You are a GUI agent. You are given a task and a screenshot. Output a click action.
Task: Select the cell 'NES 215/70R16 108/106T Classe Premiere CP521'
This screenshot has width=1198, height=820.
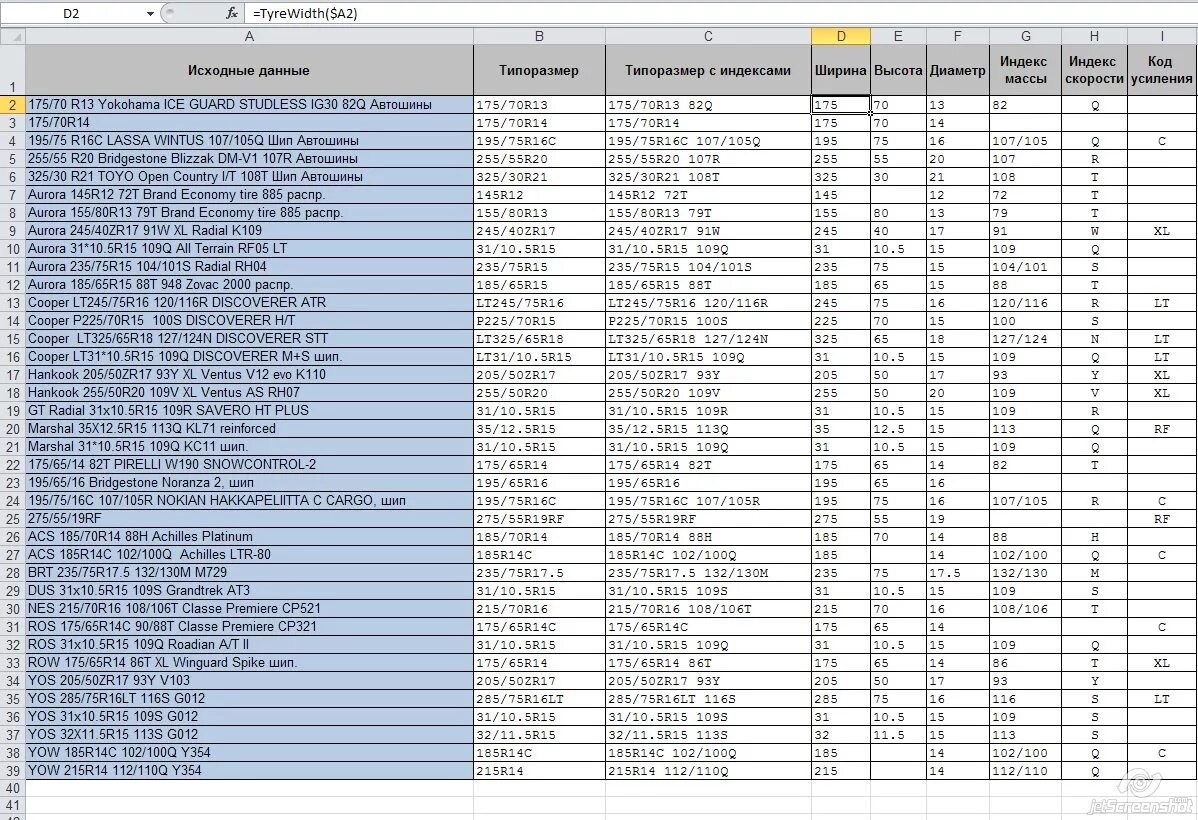pyautogui.click(x=249, y=609)
